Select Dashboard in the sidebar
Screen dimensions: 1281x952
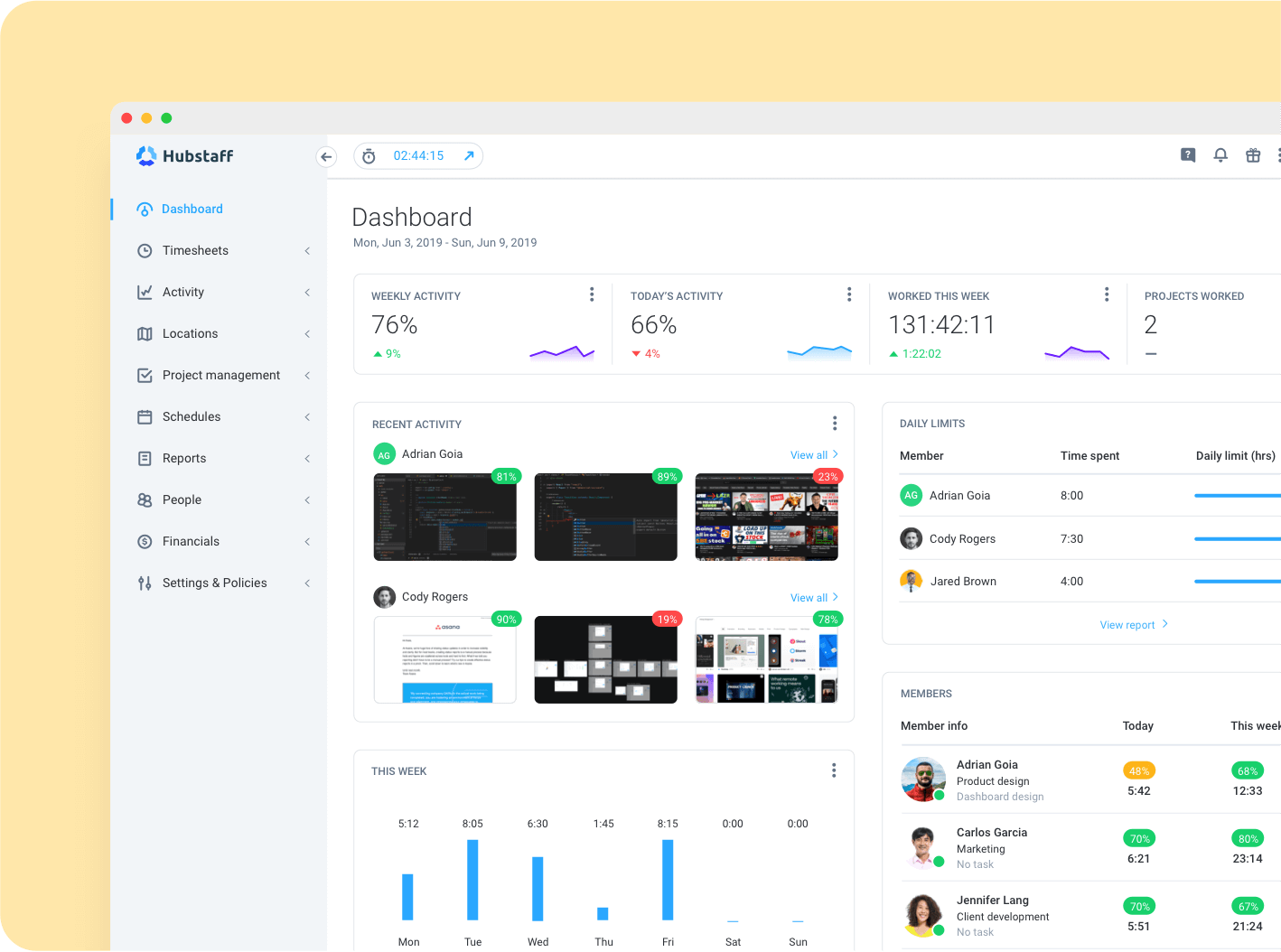click(x=192, y=209)
